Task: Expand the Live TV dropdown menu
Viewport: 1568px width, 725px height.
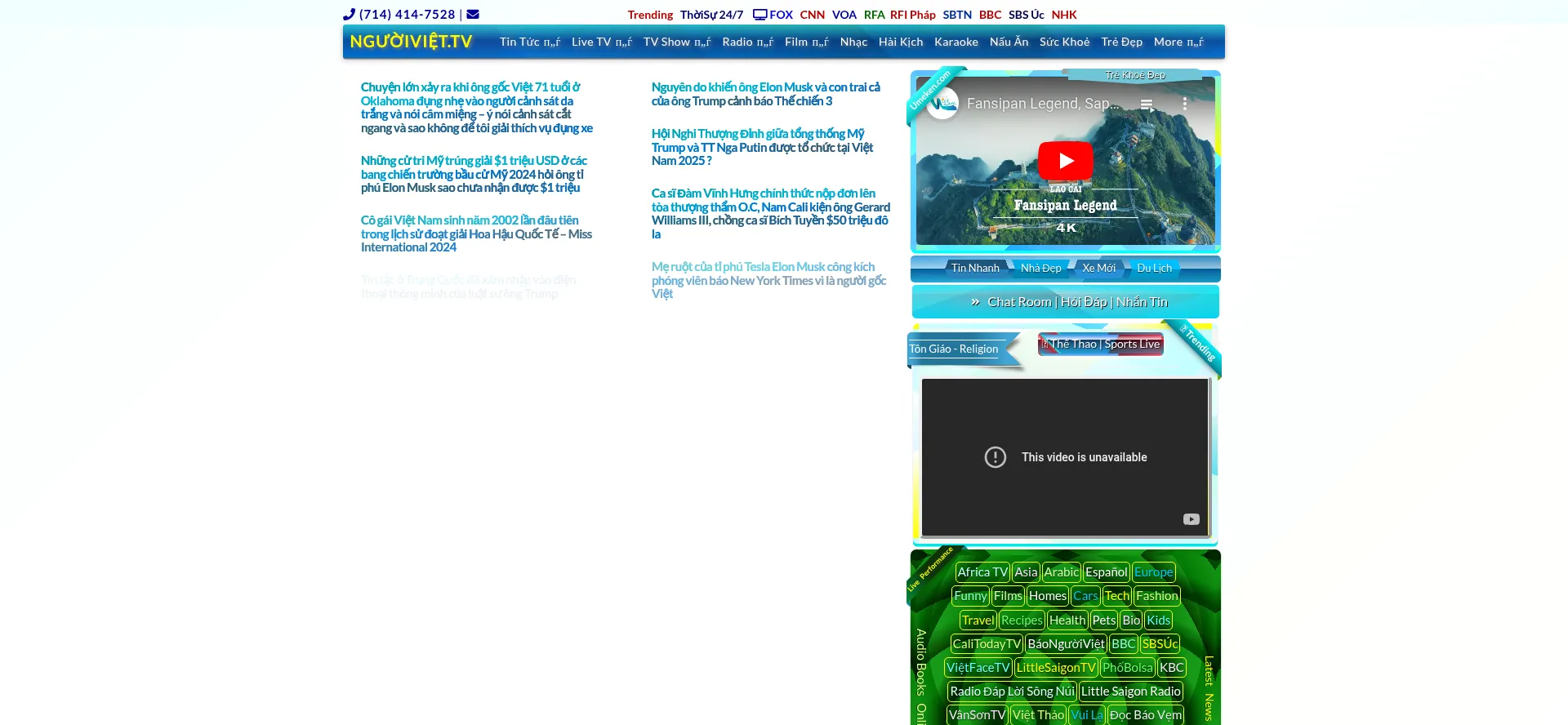Action: point(601,42)
